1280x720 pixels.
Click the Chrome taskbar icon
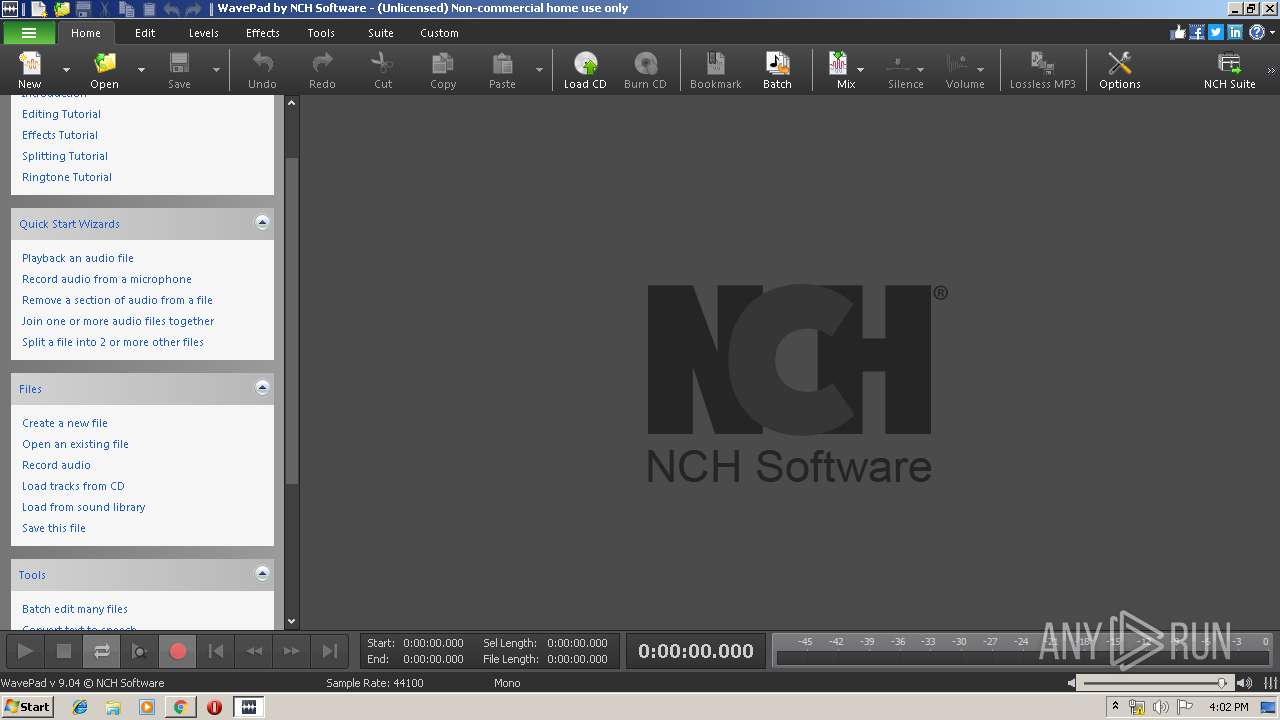[x=180, y=707]
